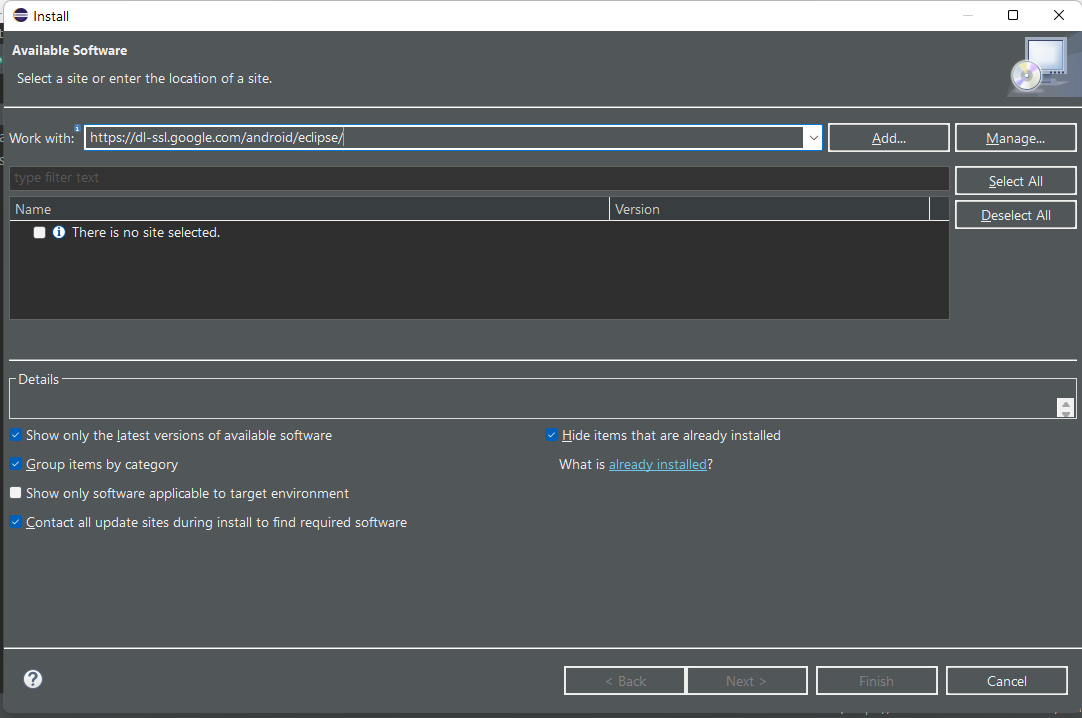1082x718 pixels.
Task: Close the Install window
Action: 1059,15
